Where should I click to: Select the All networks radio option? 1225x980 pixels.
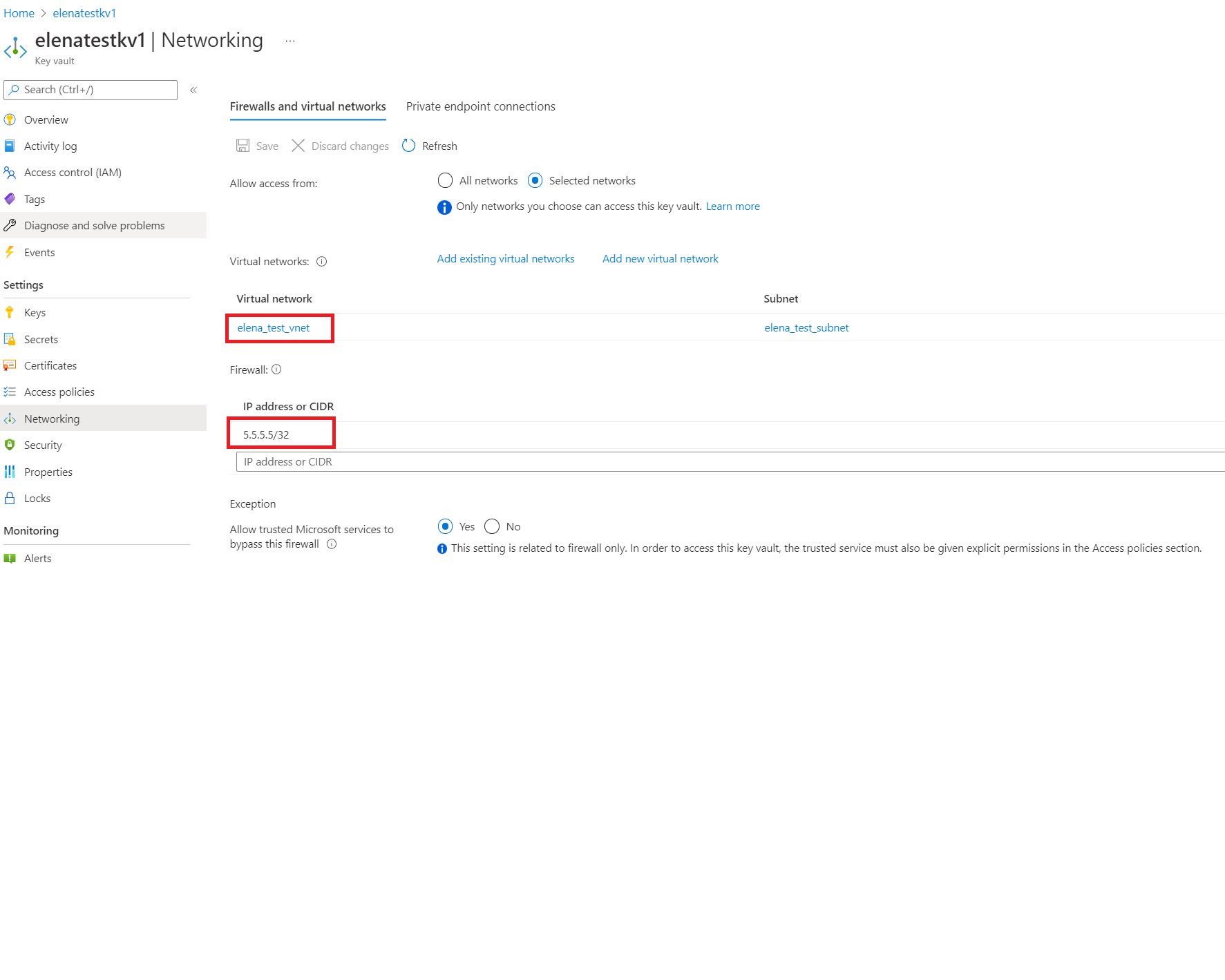[446, 180]
